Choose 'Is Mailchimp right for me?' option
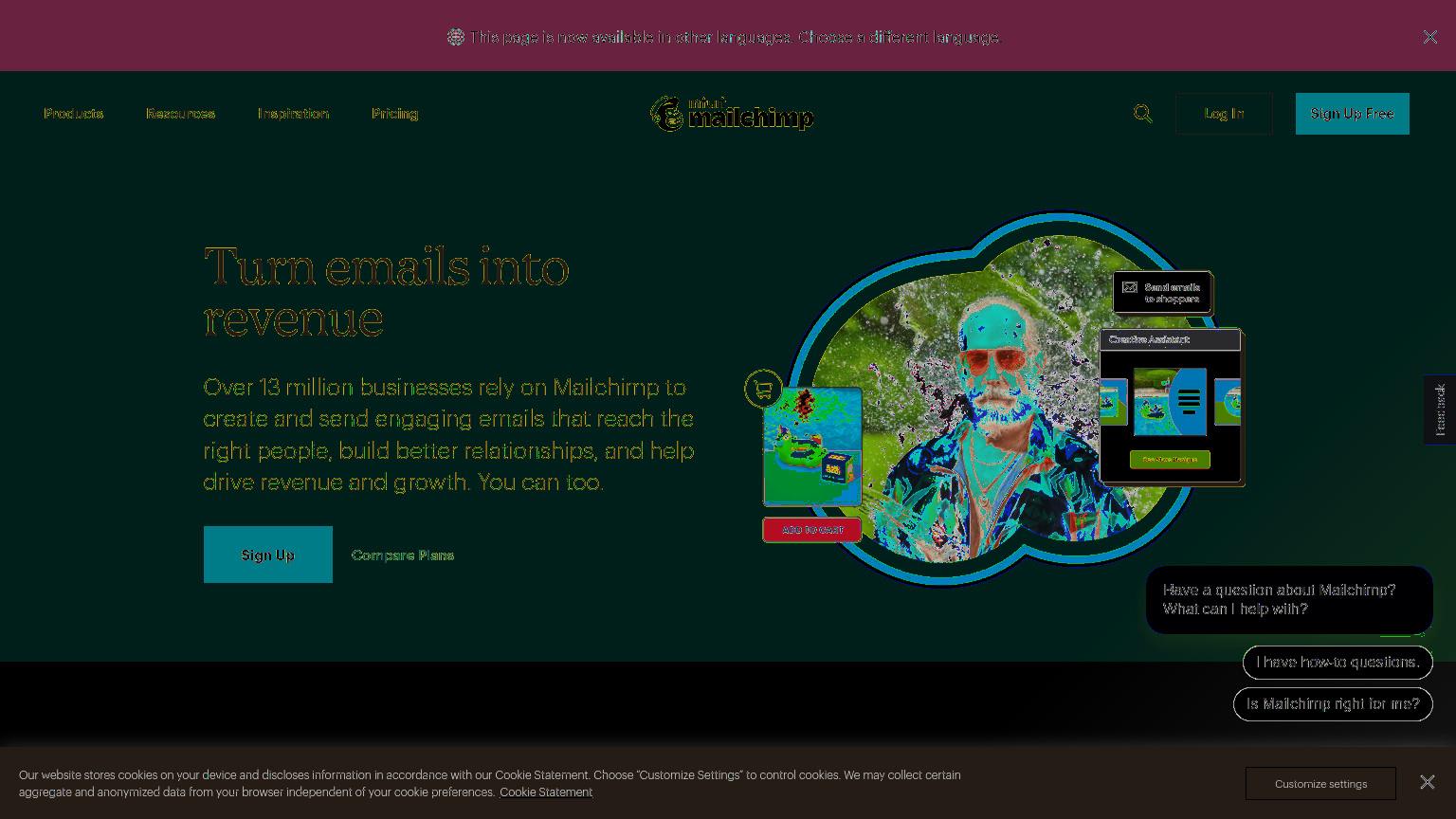Viewport: 1456px width, 819px height. point(1333,704)
